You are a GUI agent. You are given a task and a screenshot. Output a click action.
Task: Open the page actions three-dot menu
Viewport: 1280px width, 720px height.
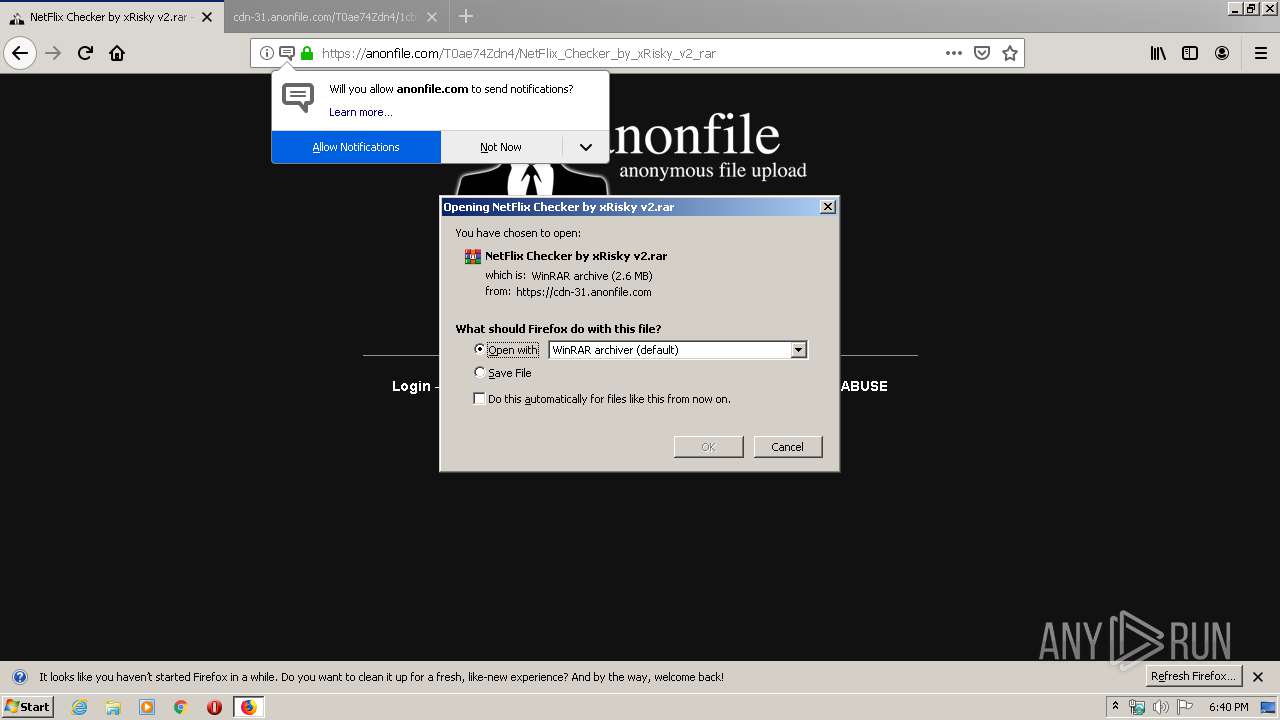tap(954, 53)
